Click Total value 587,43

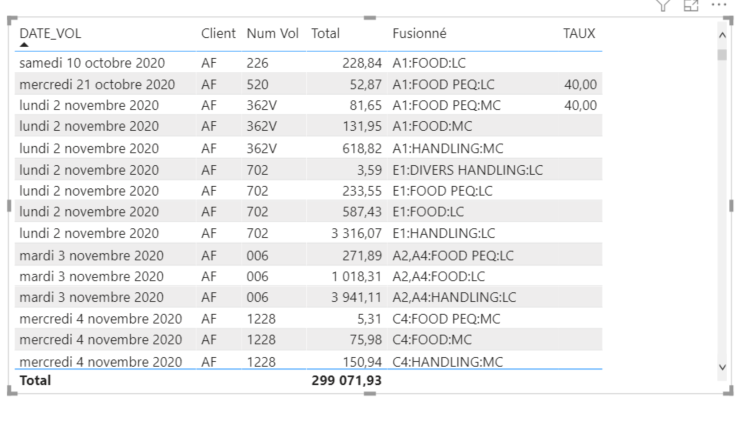362,212
